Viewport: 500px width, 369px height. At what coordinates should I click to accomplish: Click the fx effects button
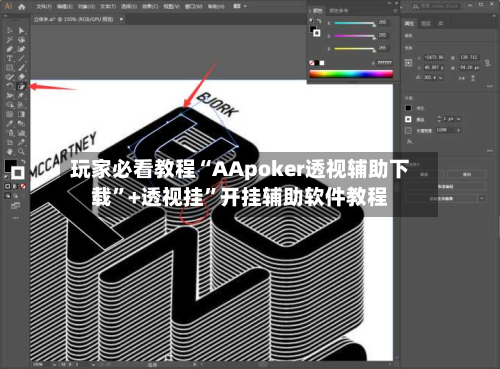coord(409,142)
